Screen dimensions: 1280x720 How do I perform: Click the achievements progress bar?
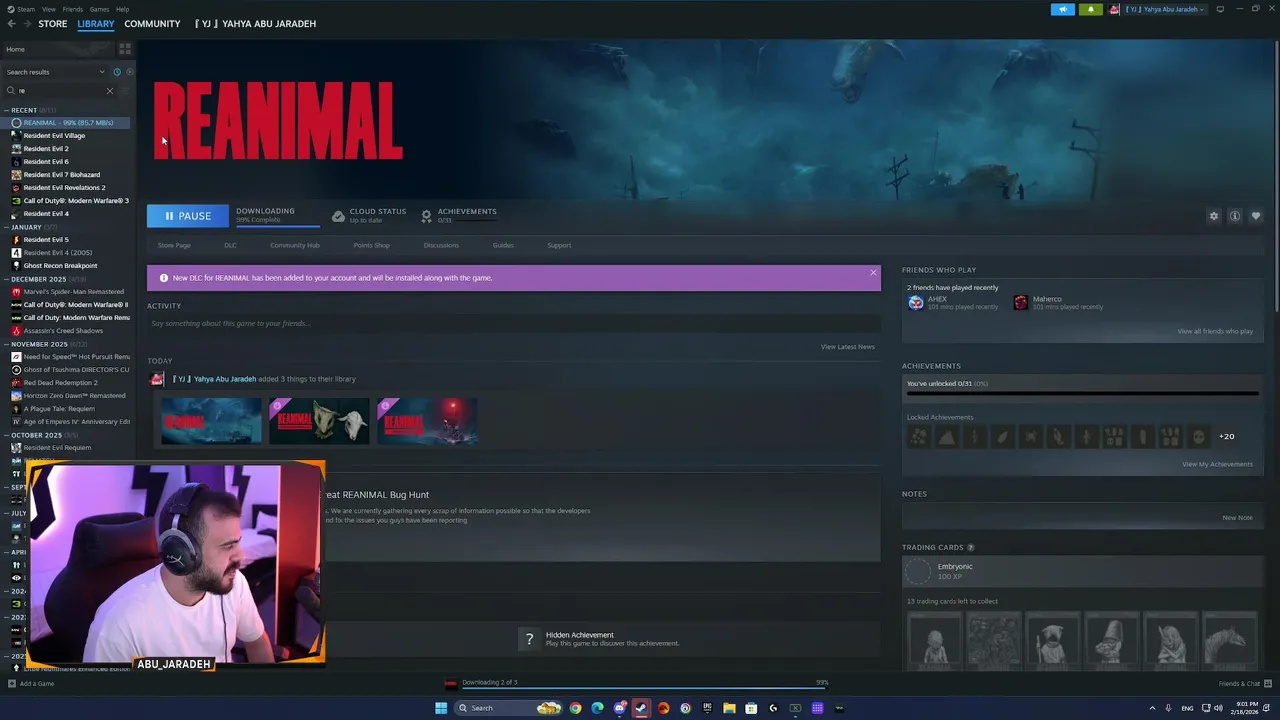click(x=1082, y=393)
